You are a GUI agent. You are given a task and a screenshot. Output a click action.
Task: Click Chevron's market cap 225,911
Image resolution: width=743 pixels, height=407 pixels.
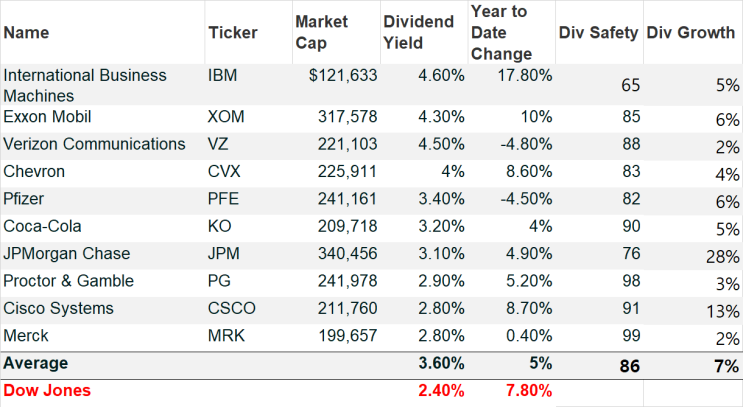pyautogui.click(x=347, y=172)
